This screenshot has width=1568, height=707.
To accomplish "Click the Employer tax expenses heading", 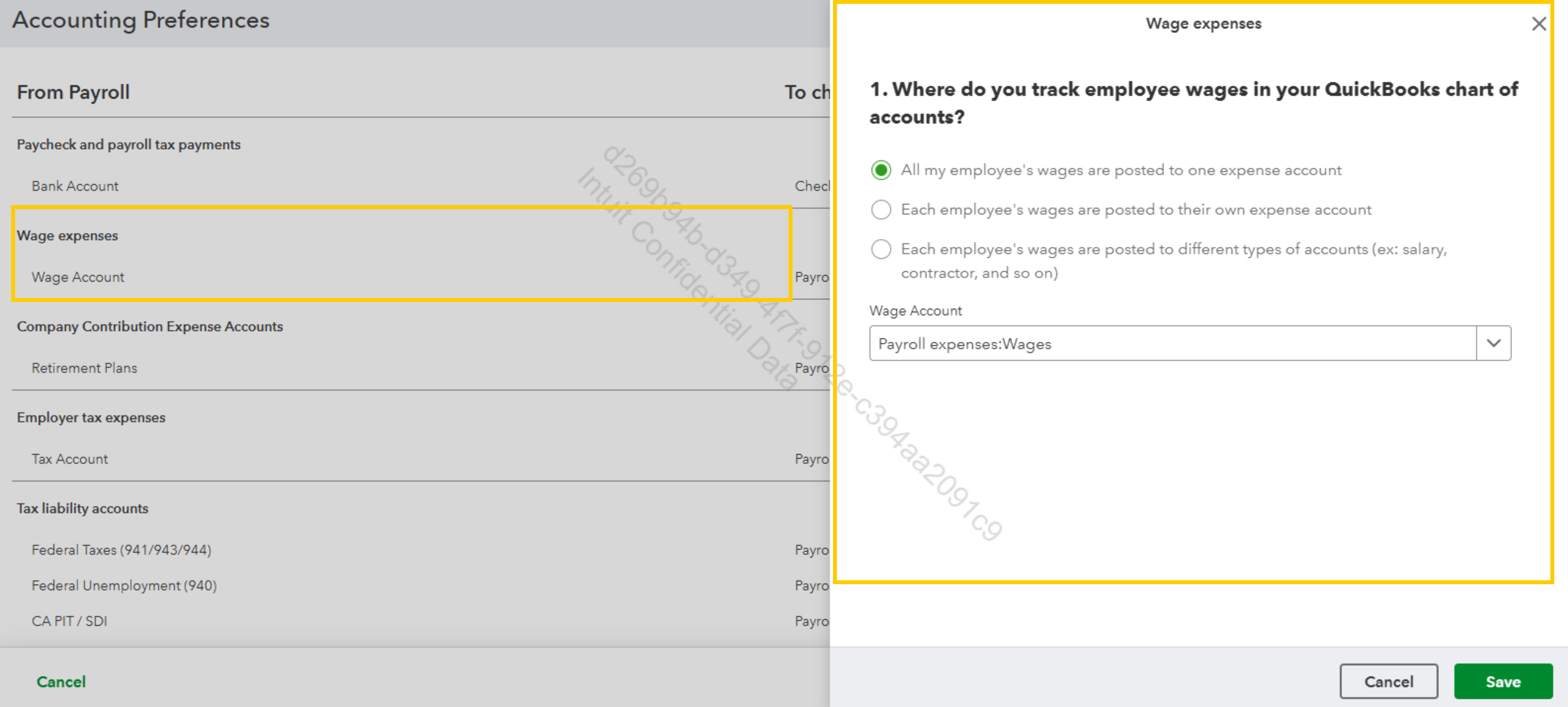I will [x=91, y=418].
